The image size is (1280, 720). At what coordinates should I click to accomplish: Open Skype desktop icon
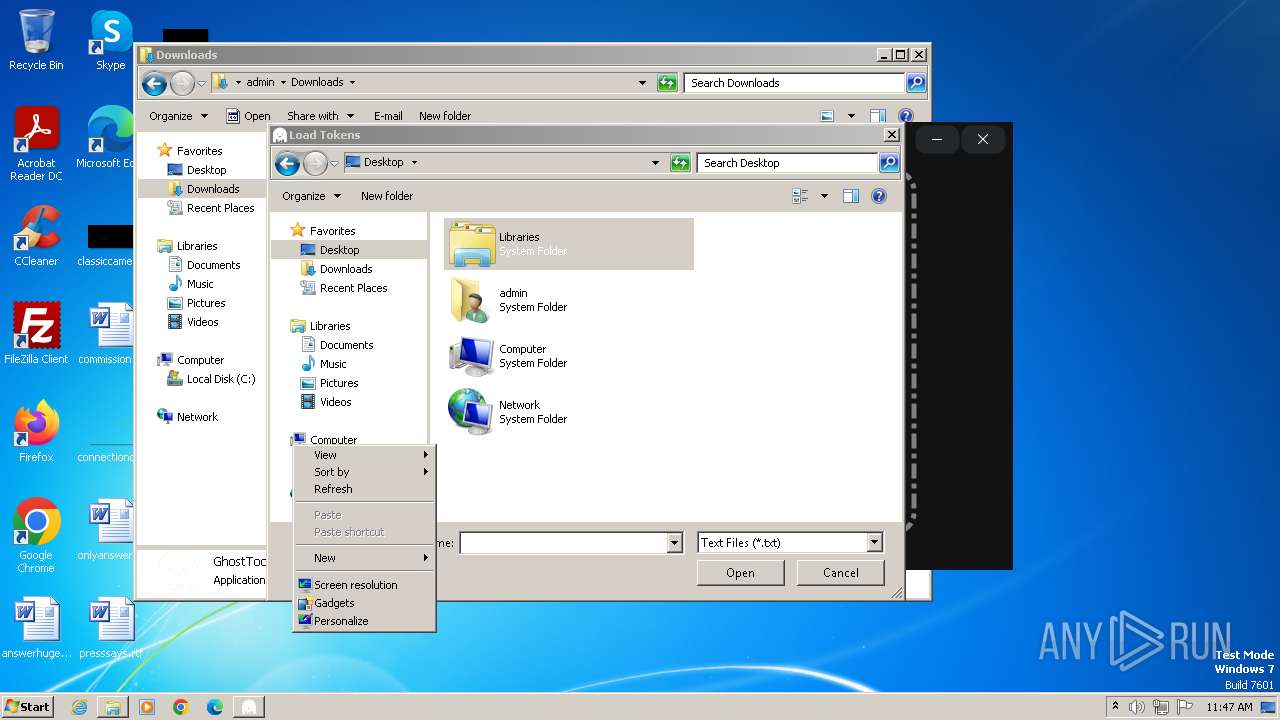[110, 40]
